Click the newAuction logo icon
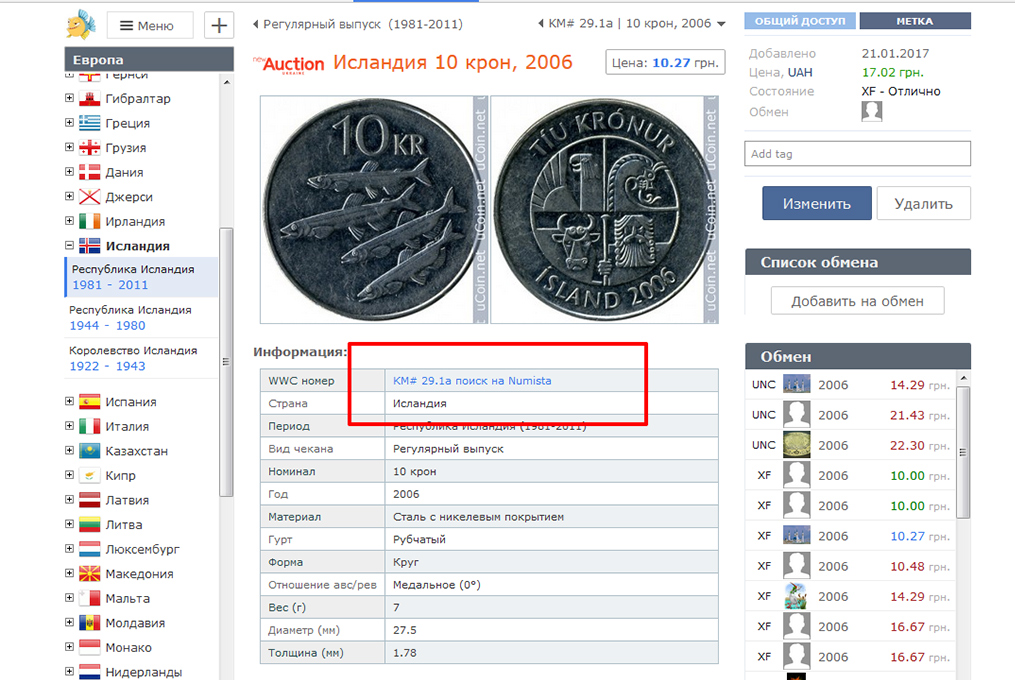The image size is (1015, 680). 289,63
